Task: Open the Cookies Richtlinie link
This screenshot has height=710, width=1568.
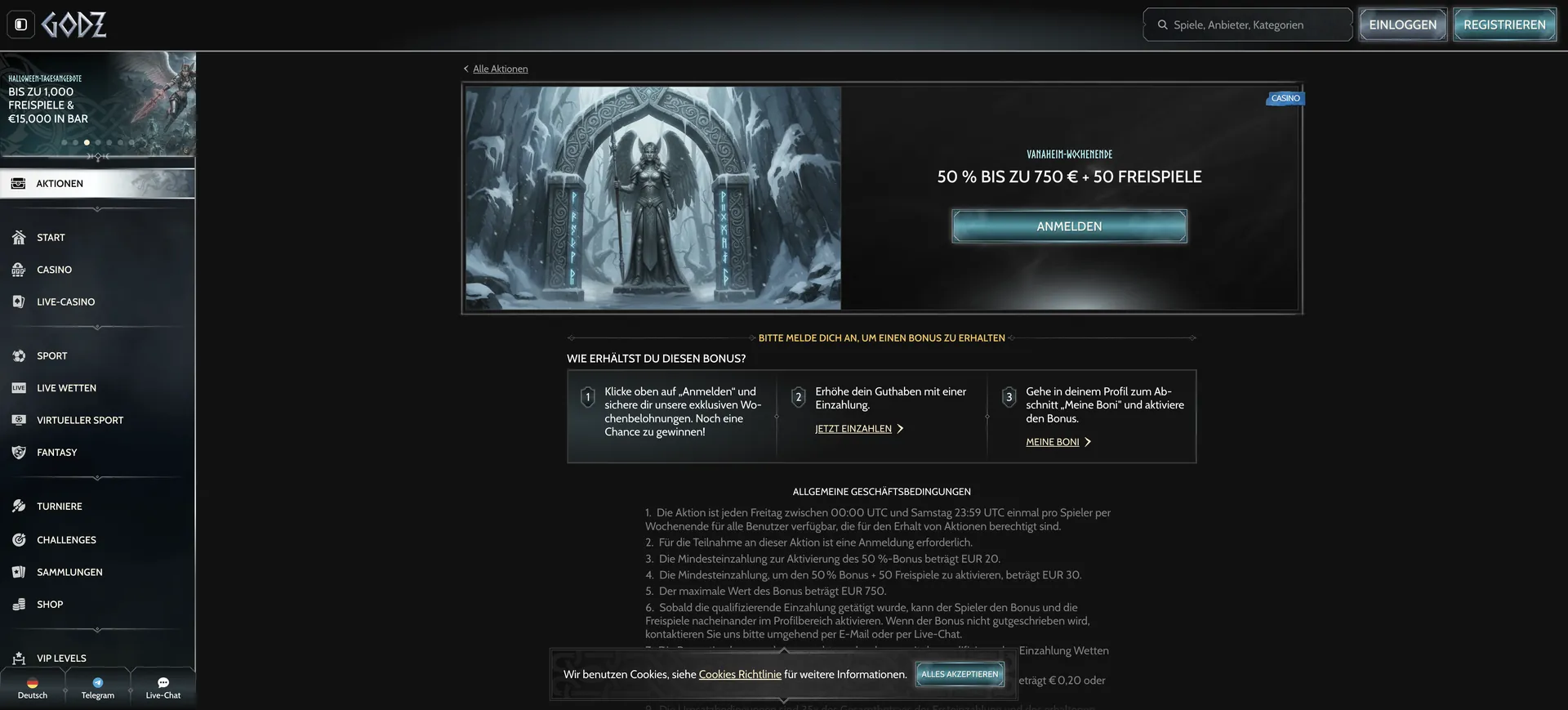Action: click(x=740, y=674)
